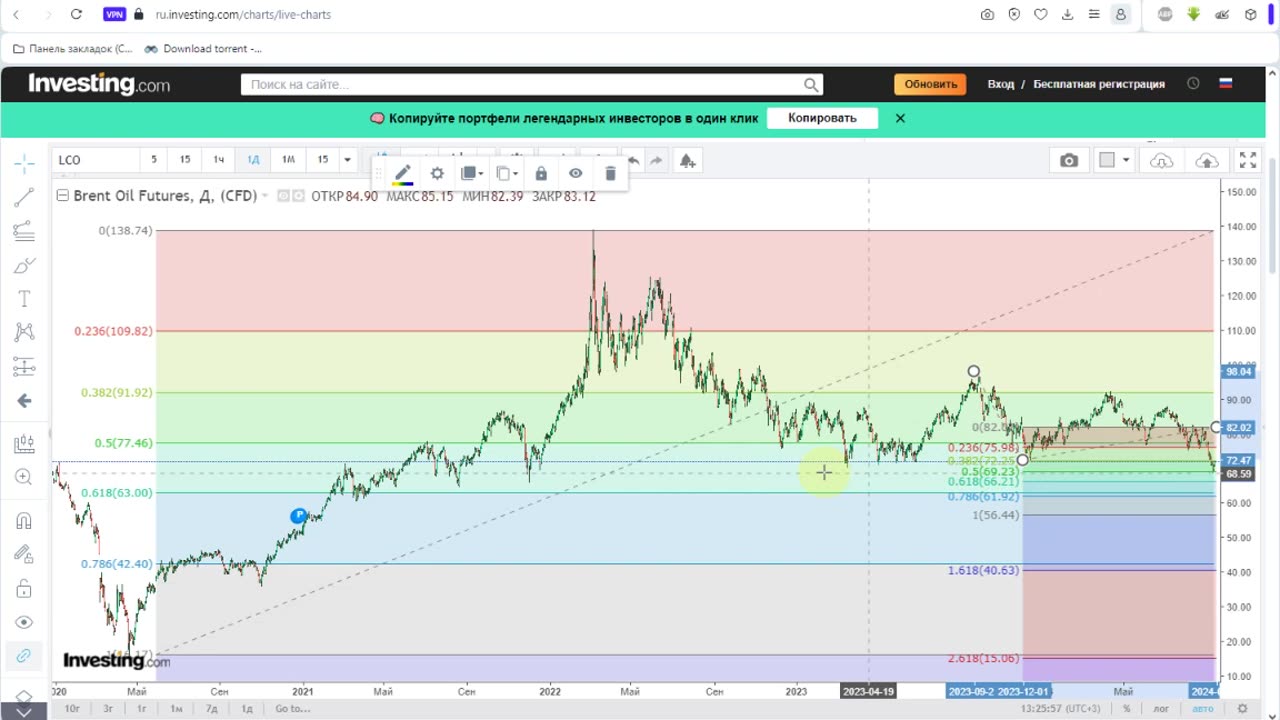1280x720 pixels.
Task: Collapse the Brent Oil Futures legend
Action: pyautogui.click(x=63, y=196)
